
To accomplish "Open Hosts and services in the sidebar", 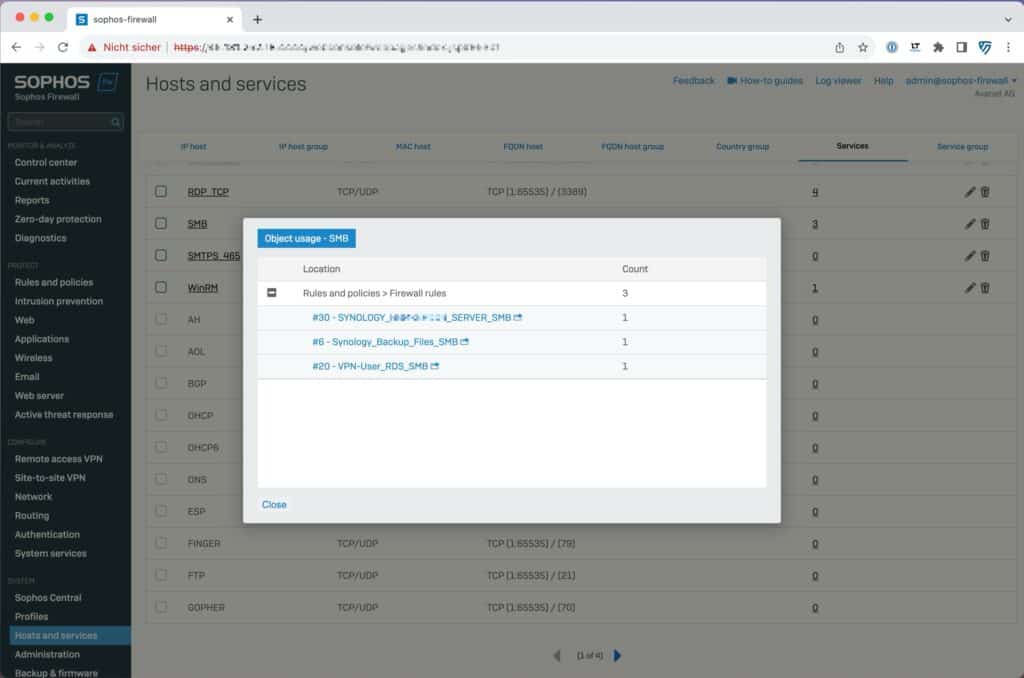I will 56,636.
